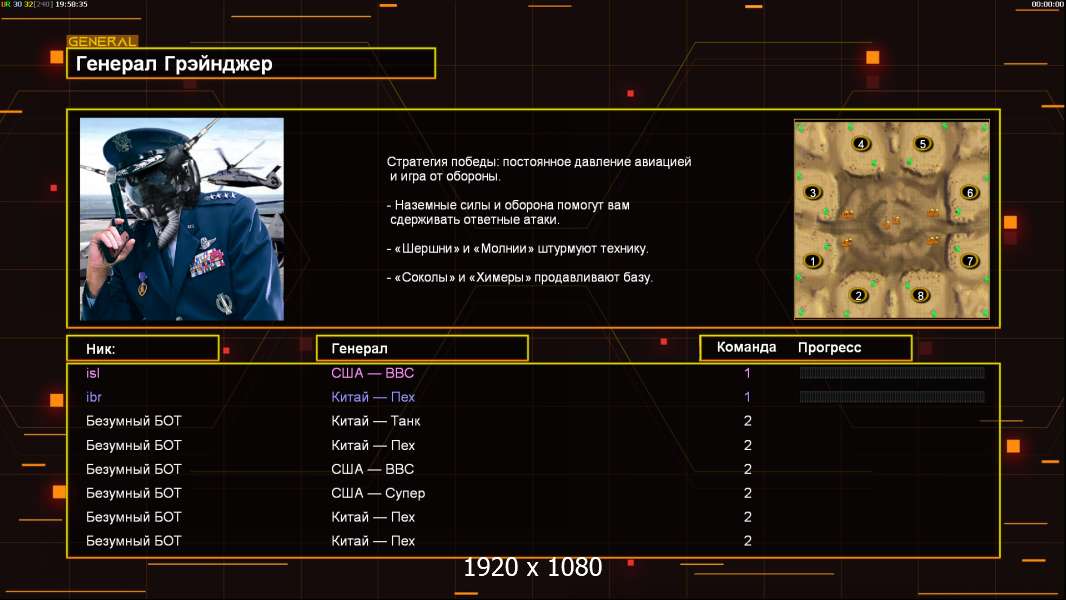
Task: Click General Granger's portrait image
Action: [182, 219]
